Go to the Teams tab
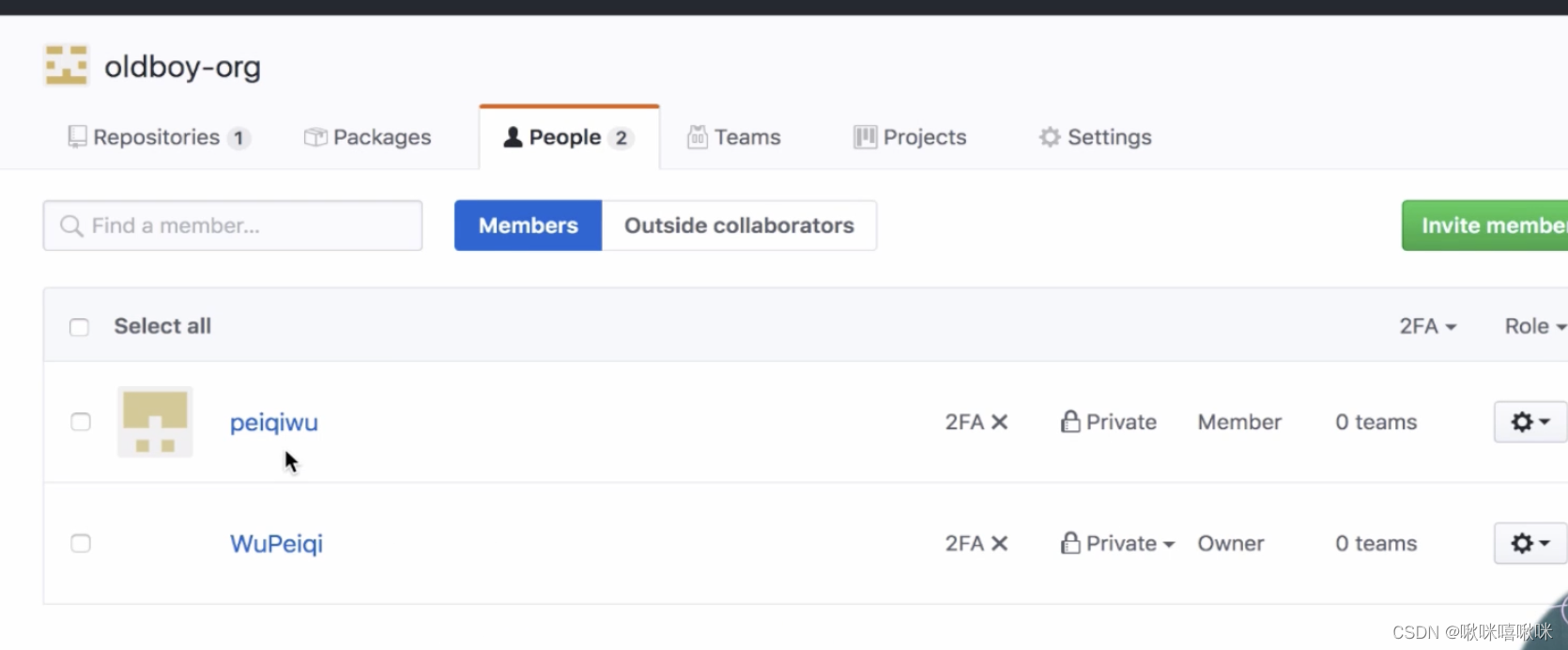The image size is (1568, 650). coord(734,137)
